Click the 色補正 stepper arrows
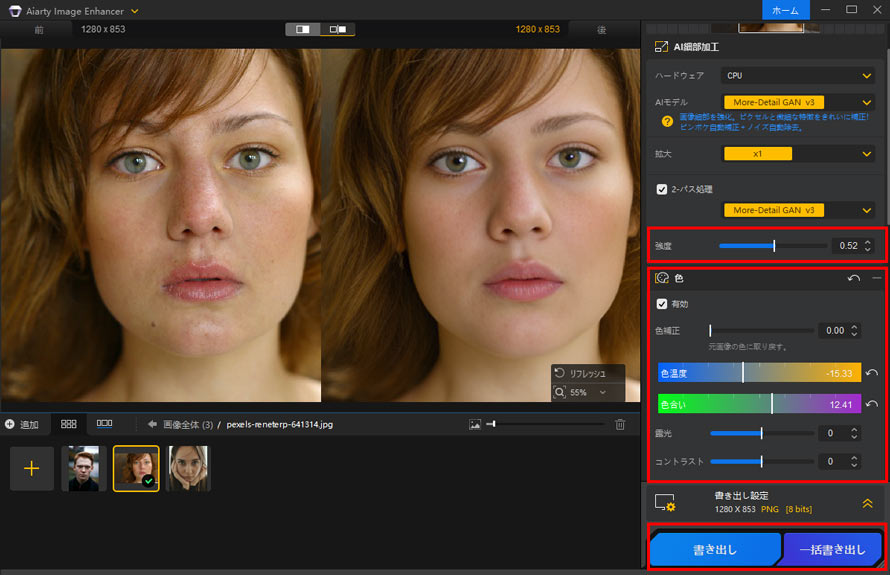The height and width of the screenshot is (575, 890). point(854,330)
